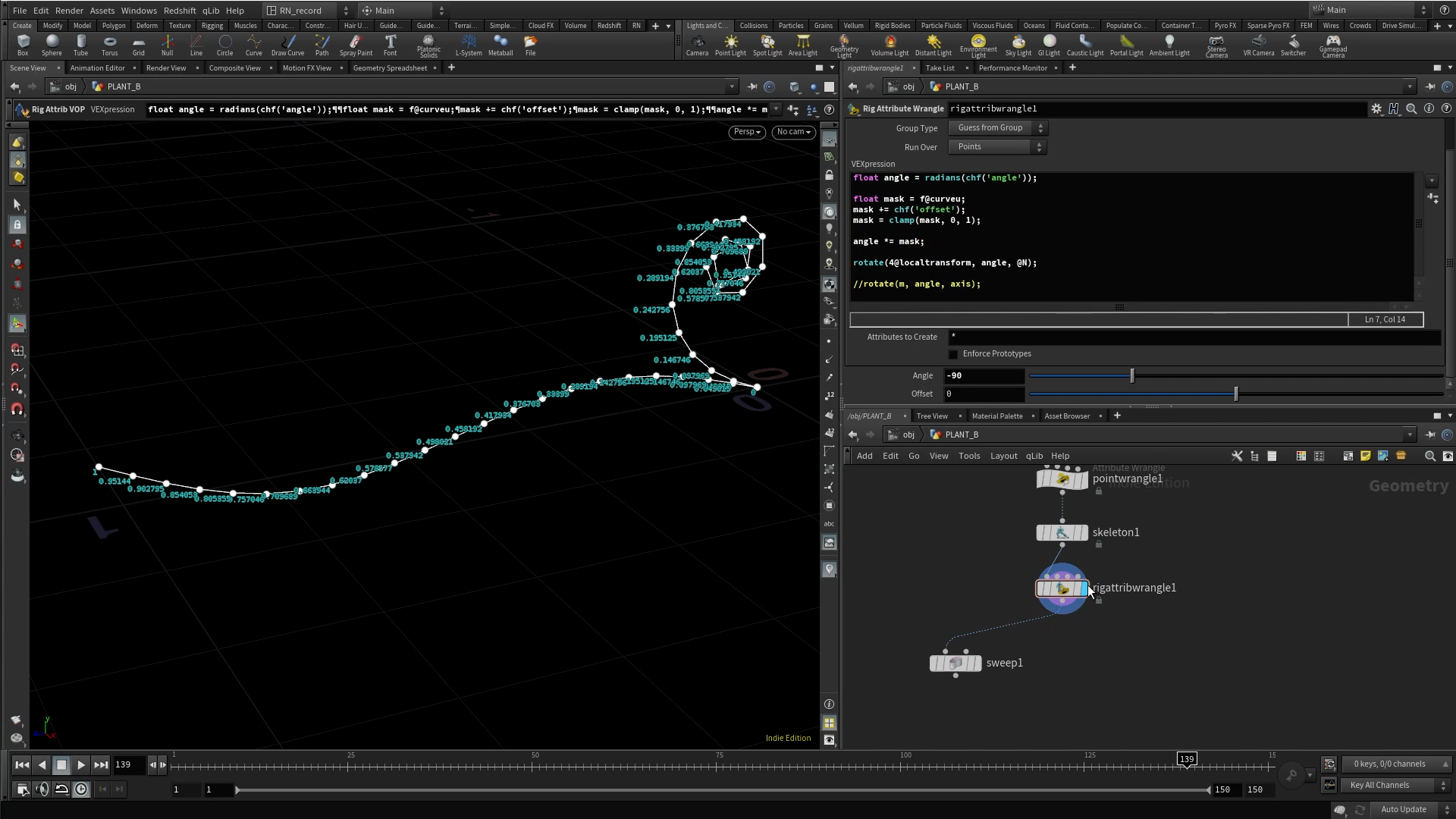The height and width of the screenshot is (819, 1456).
Task: Toggle Enforce Prototypes checkbox
Action: click(953, 354)
